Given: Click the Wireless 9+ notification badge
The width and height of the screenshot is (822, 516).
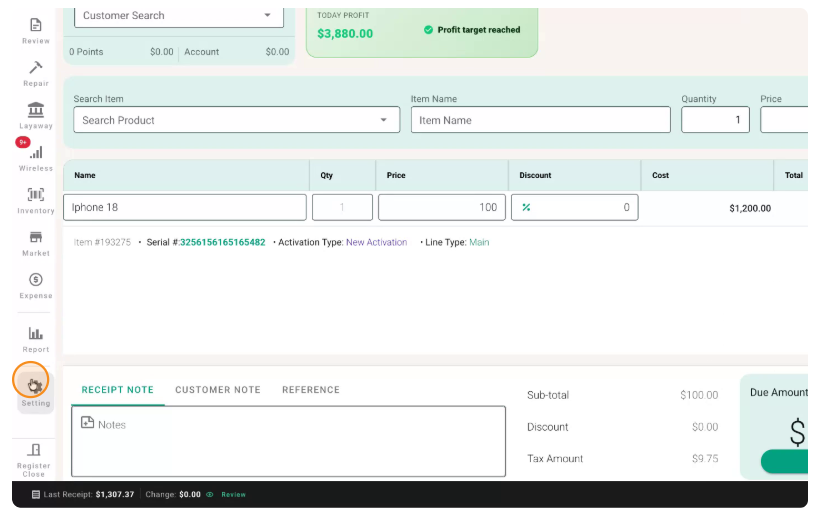Looking at the screenshot, I should [x=23, y=142].
